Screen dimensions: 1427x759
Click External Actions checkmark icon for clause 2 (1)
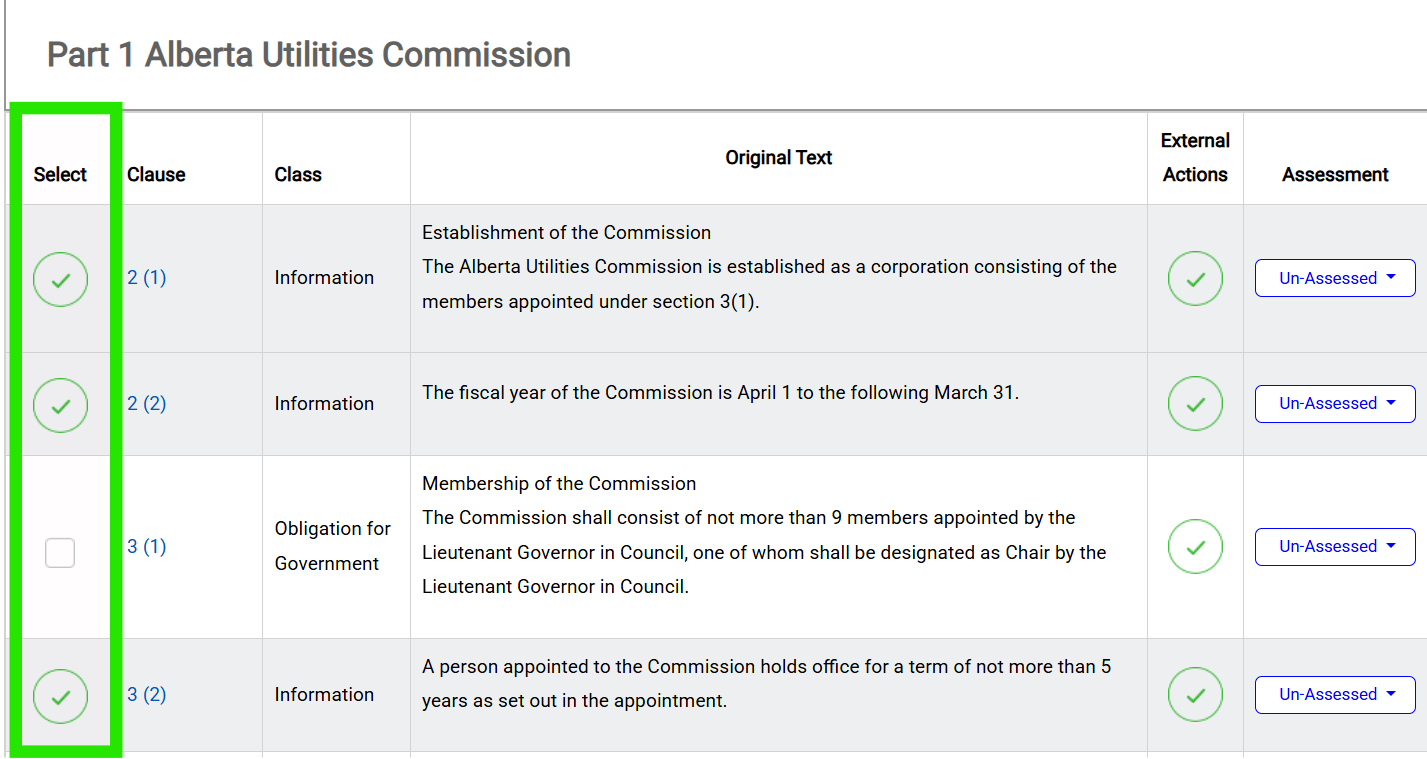(1195, 279)
